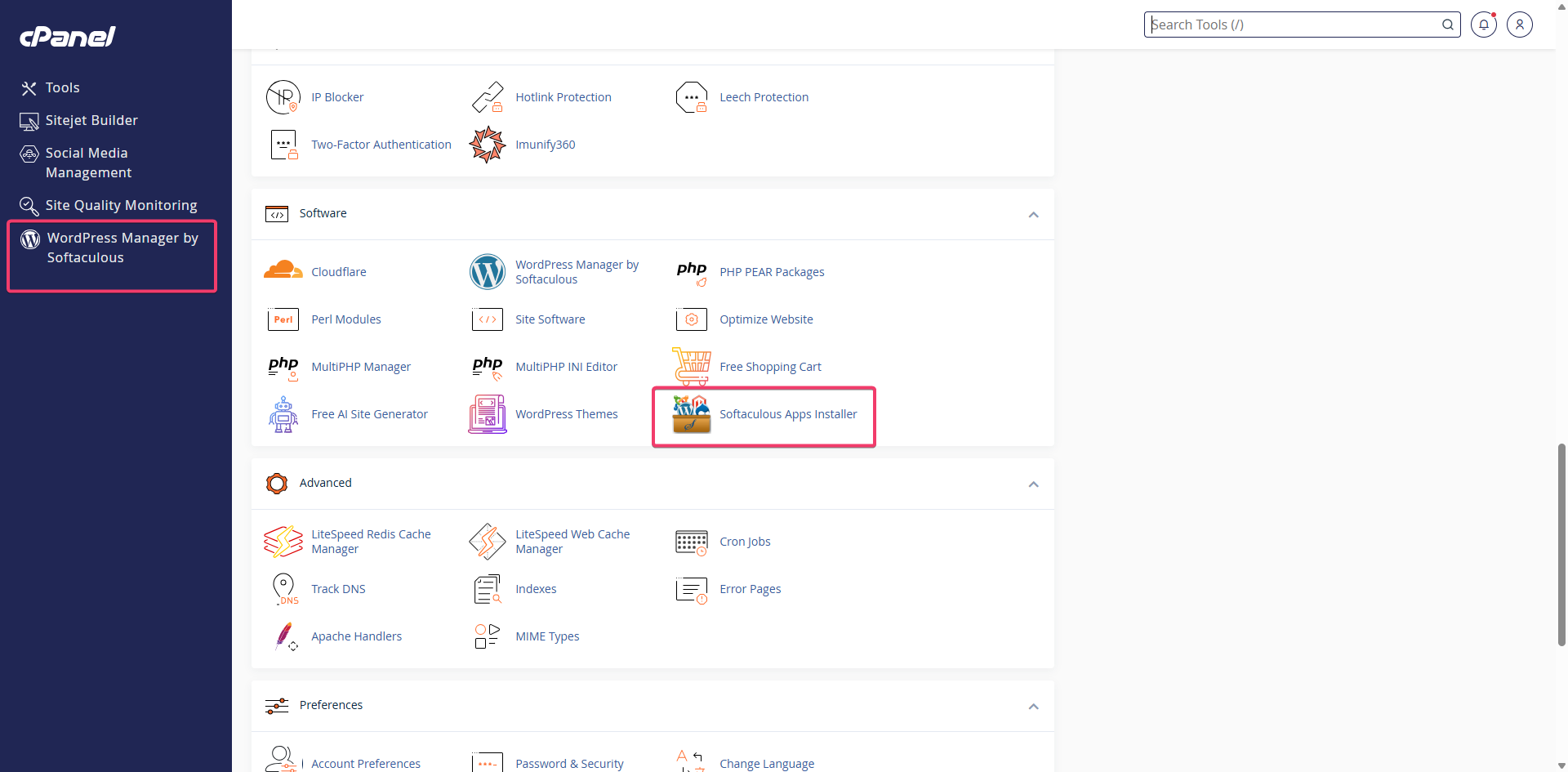Click the scrollbar down arrow
Image resolution: width=1568 pixels, height=772 pixels.
click(1561, 765)
